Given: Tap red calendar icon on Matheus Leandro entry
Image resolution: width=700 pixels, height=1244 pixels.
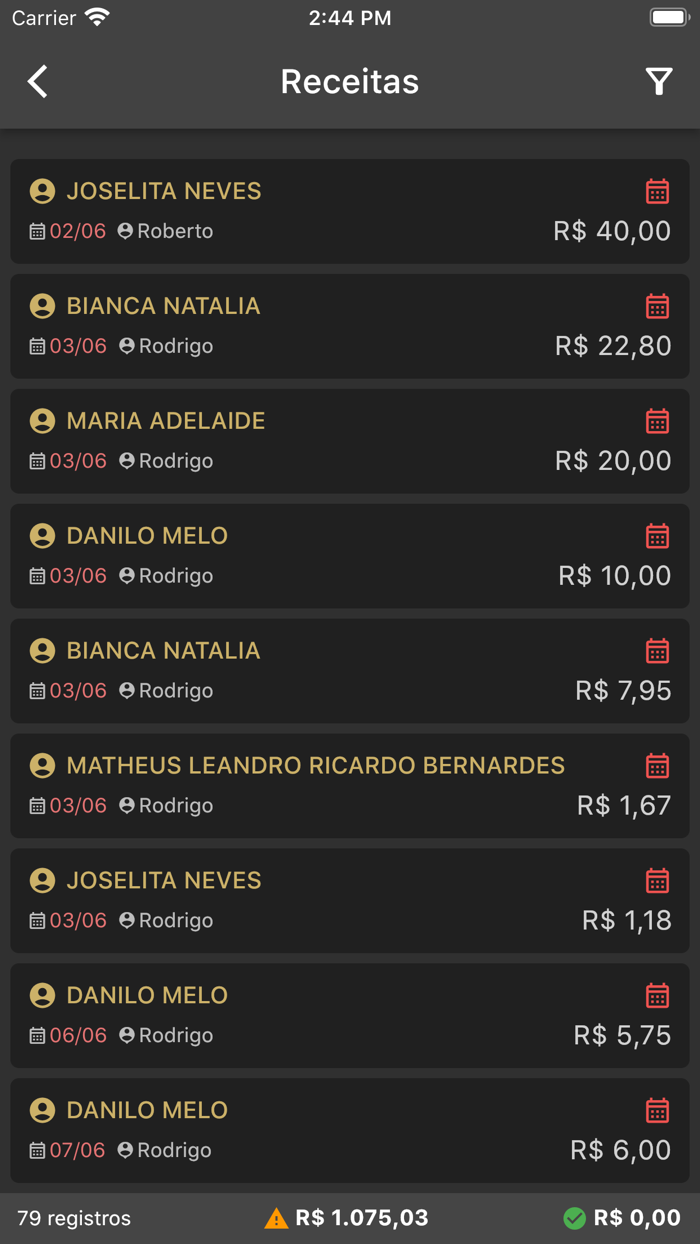Looking at the screenshot, I should tap(657, 766).
